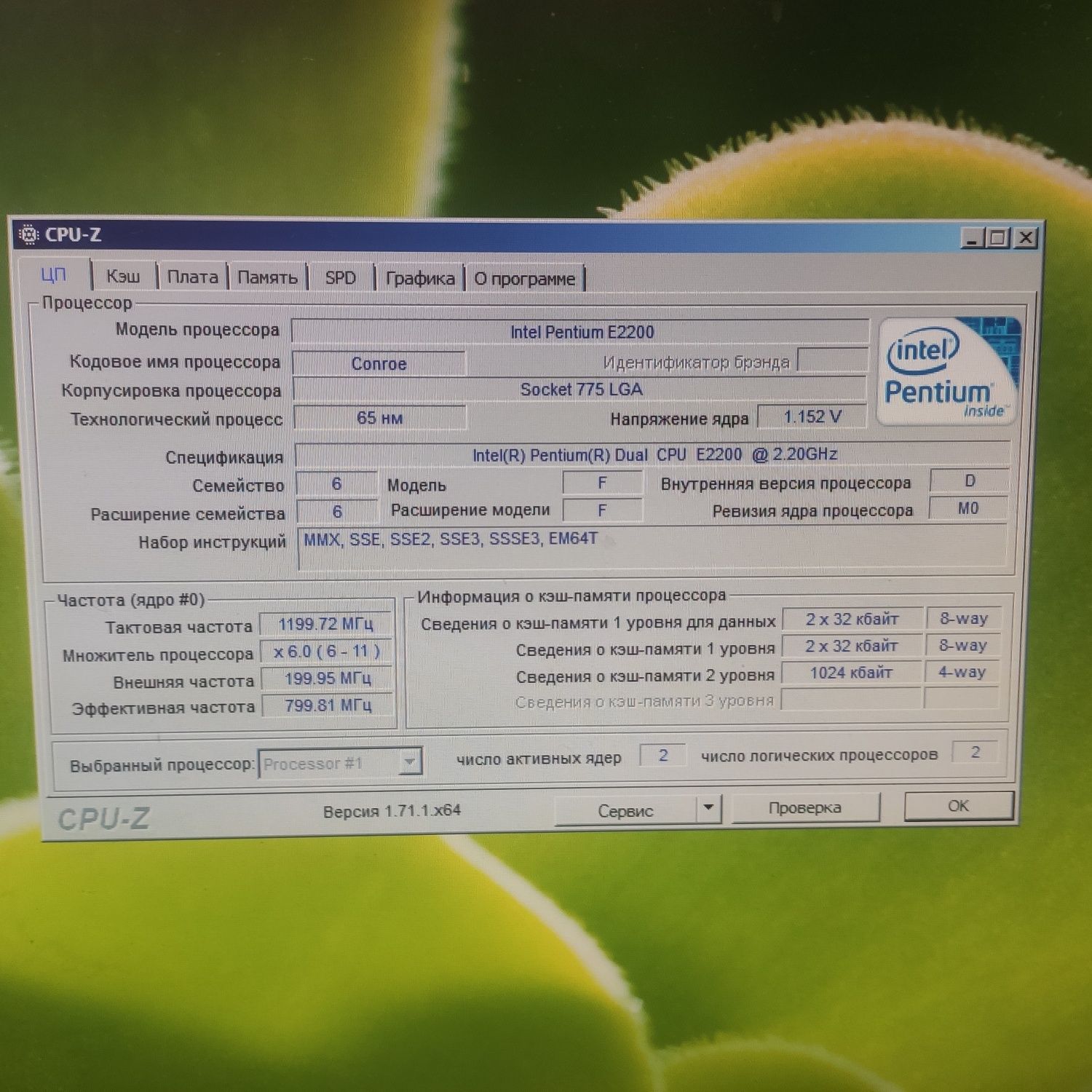Click the OK button
Screen dimensions: 1092x1092
tap(958, 806)
